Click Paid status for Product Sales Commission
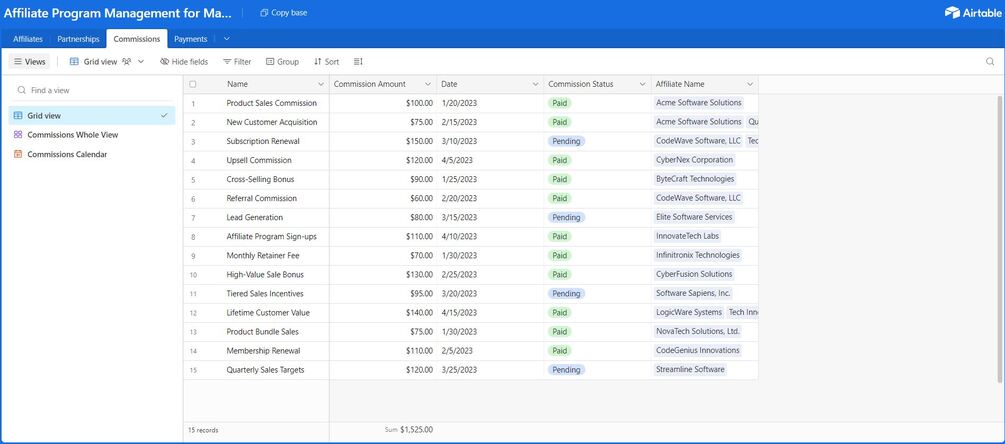Screen dimensions: 1005x444 [x=560, y=103]
